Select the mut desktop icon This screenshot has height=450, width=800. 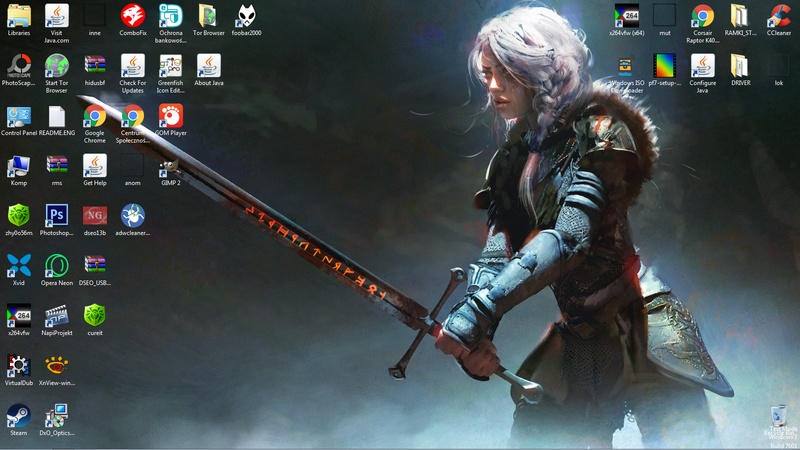pyautogui.click(x=664, y=16)
